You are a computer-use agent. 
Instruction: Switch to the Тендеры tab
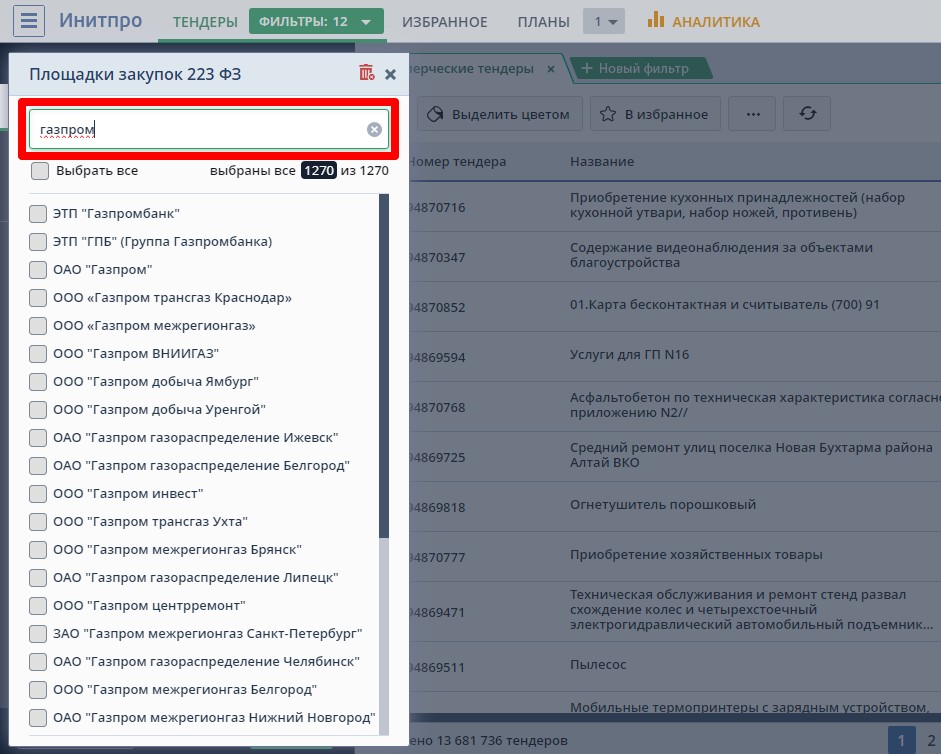(x=205, y=22)
